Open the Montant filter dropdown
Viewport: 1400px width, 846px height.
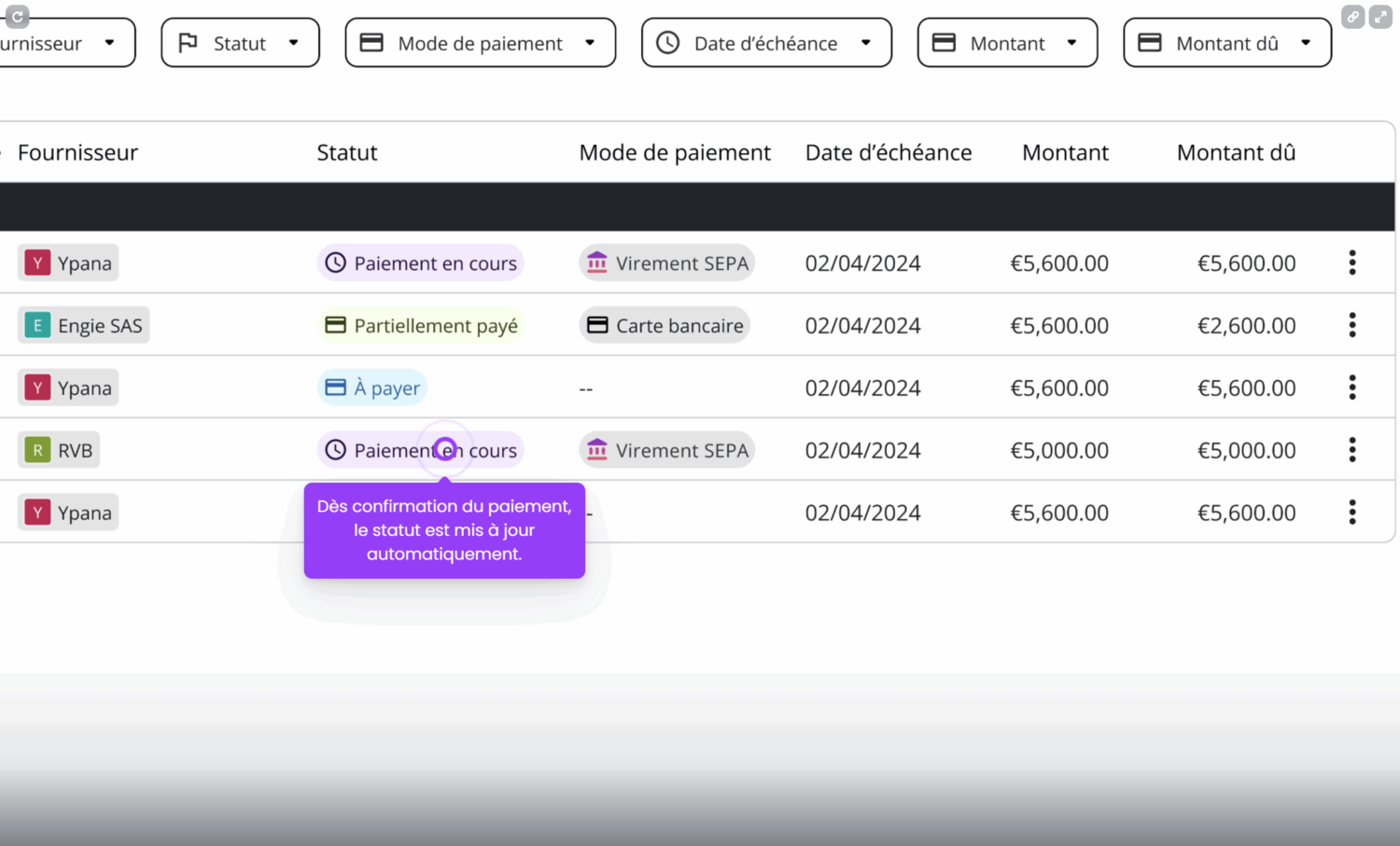[x=1007, y=43]
